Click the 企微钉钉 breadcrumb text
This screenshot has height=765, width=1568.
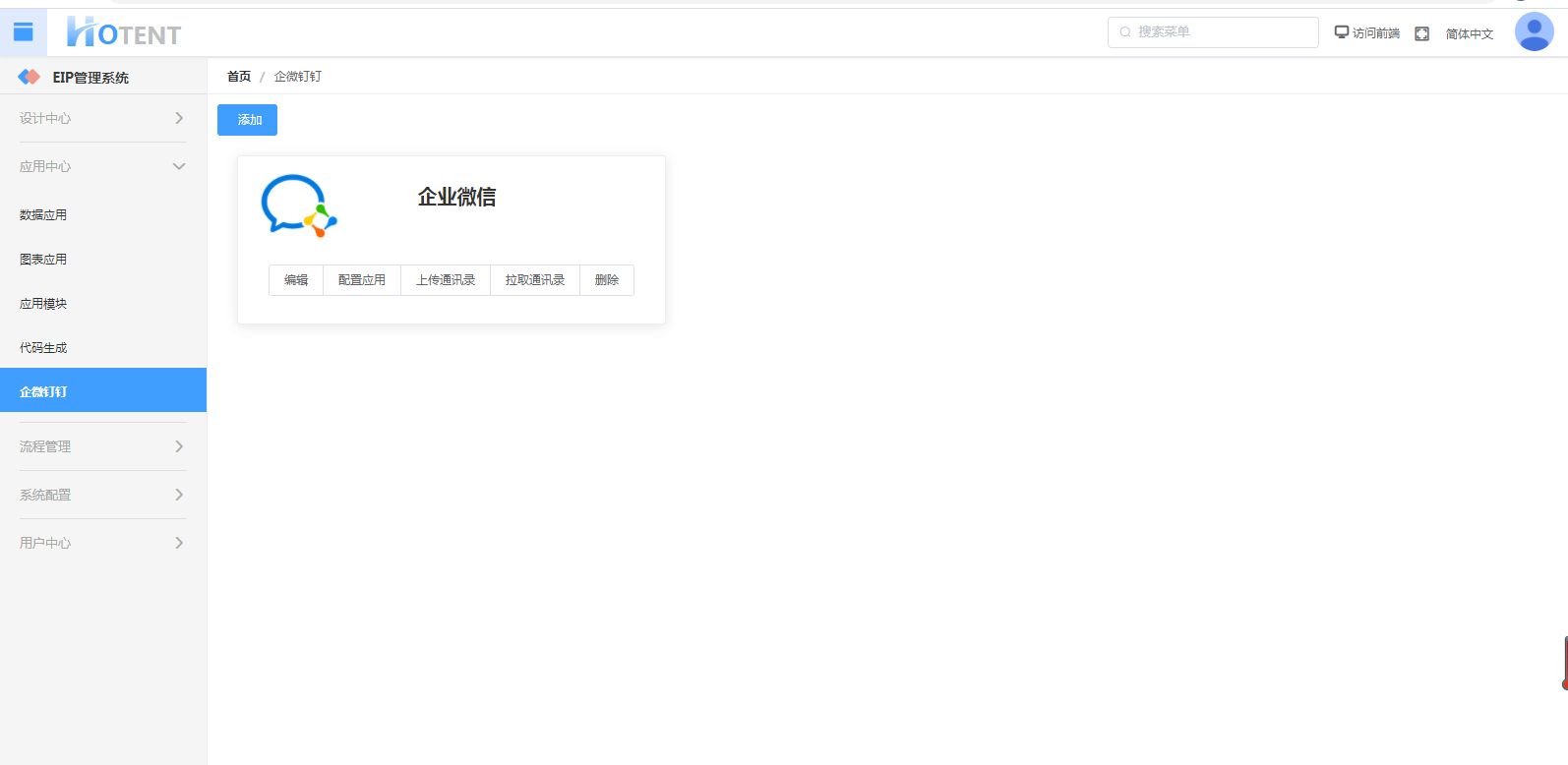[x=298, y=77]
